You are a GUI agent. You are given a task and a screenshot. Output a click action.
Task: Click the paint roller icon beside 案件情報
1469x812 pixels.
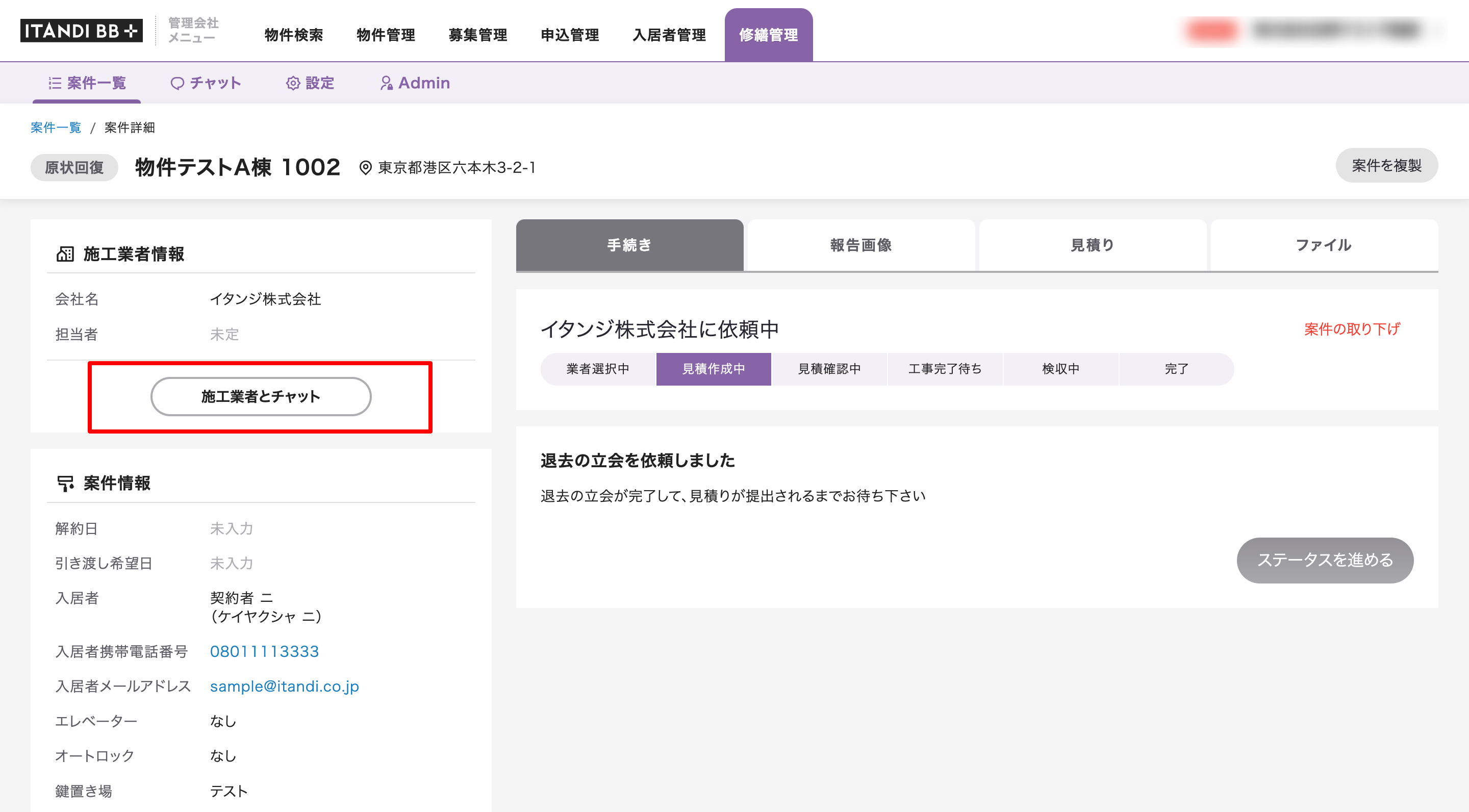(65, 484)
